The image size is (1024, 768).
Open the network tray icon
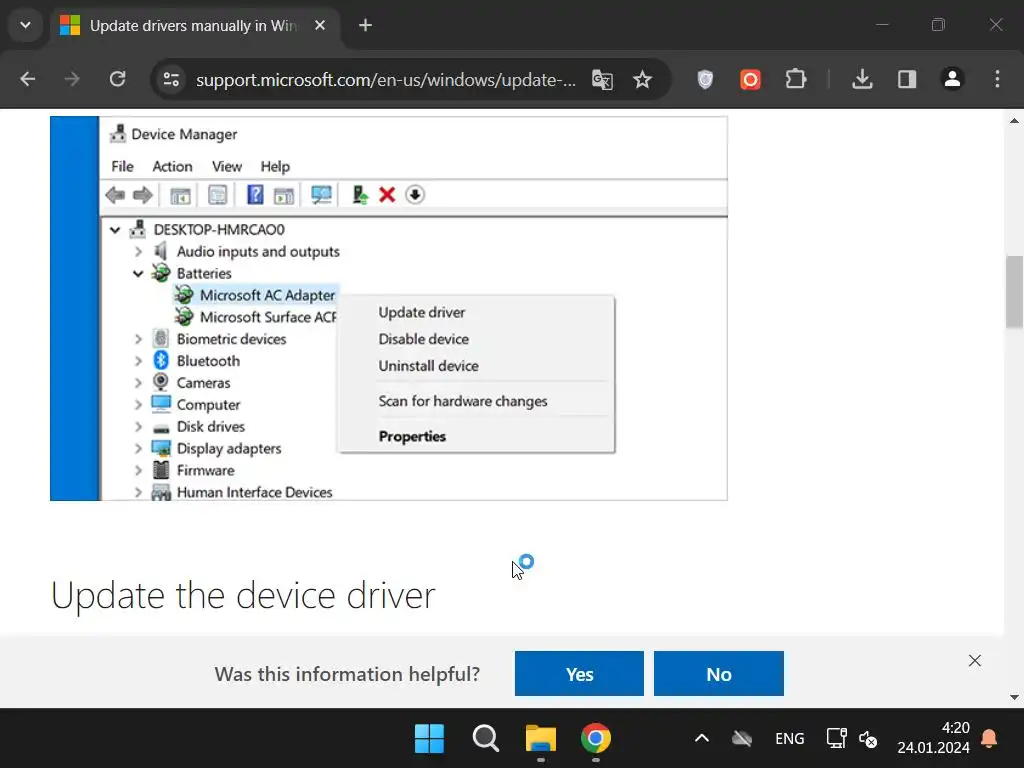836,739
